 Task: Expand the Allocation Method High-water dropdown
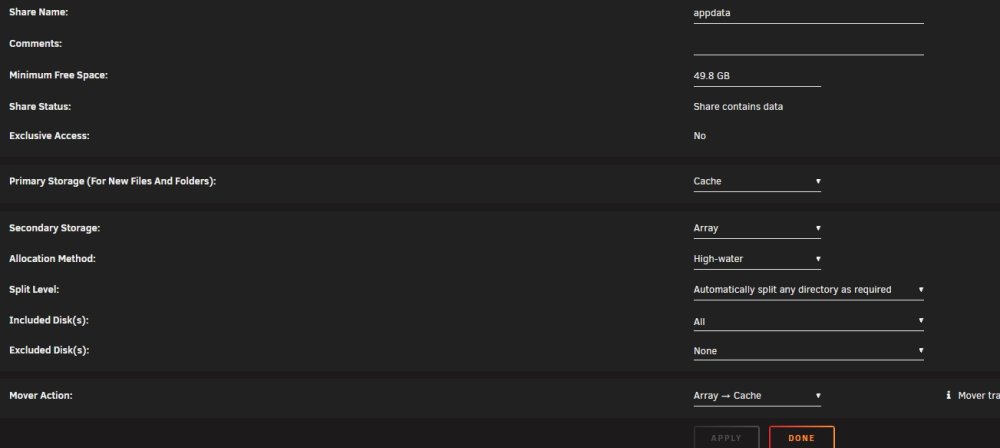coord(757,259)
